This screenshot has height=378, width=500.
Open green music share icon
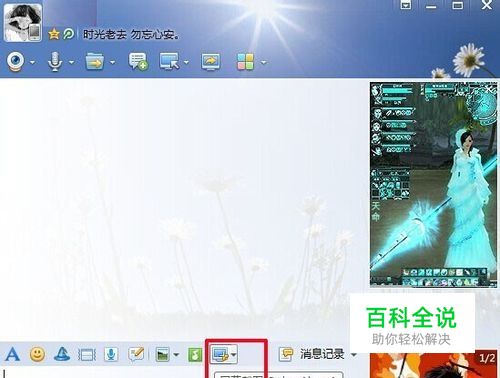195,354
